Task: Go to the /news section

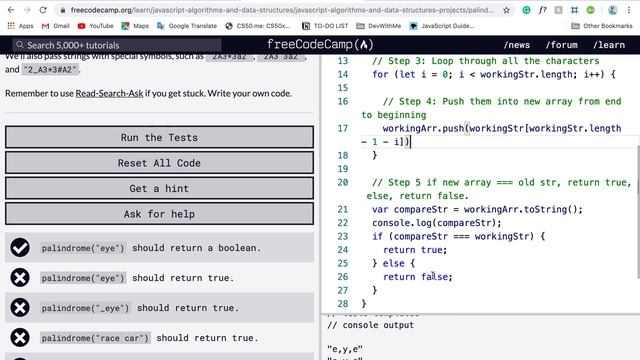Action: [x=517, y=45]
